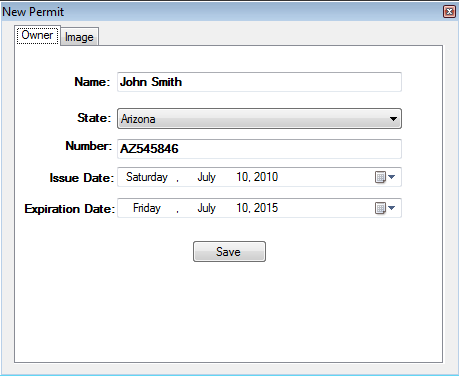Open the Image tab
The height and width of the screenshot is (376, 459).
(79, 37)
